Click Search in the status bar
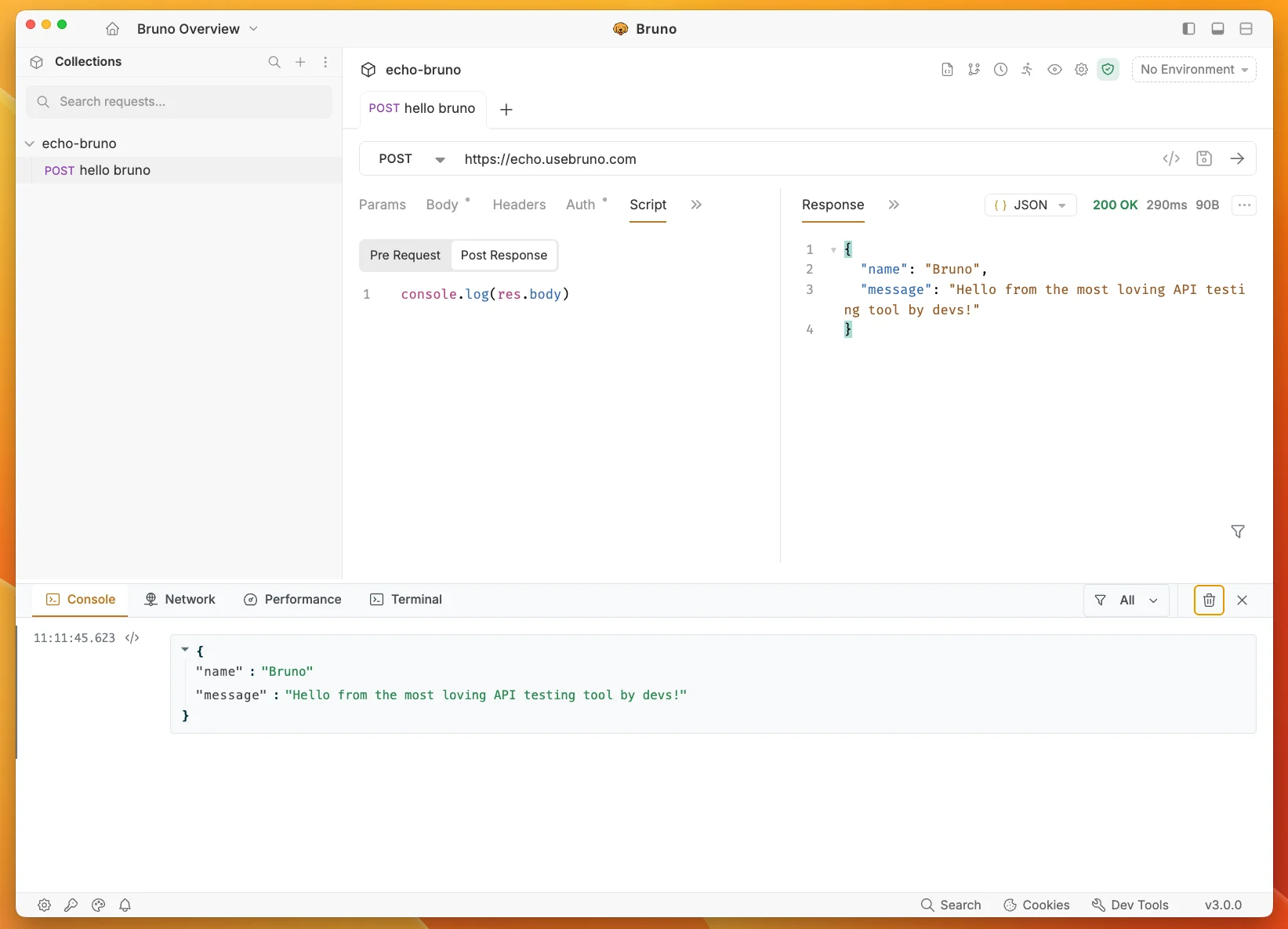The height and width of the screenshot is (929, 1288). [951, 905]
